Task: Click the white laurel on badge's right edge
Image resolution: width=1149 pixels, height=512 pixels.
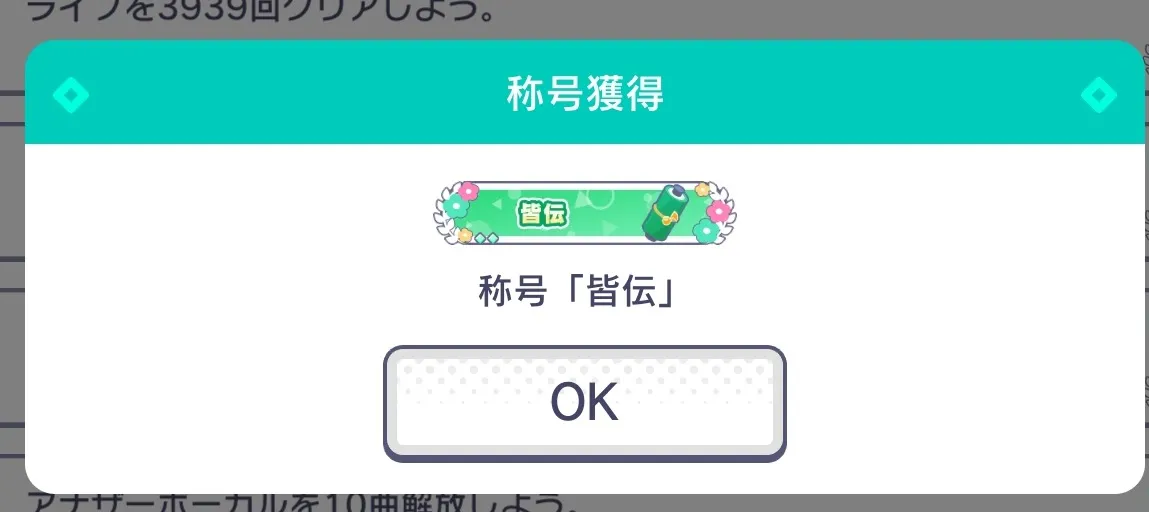Action: click(x=725, y=212)
